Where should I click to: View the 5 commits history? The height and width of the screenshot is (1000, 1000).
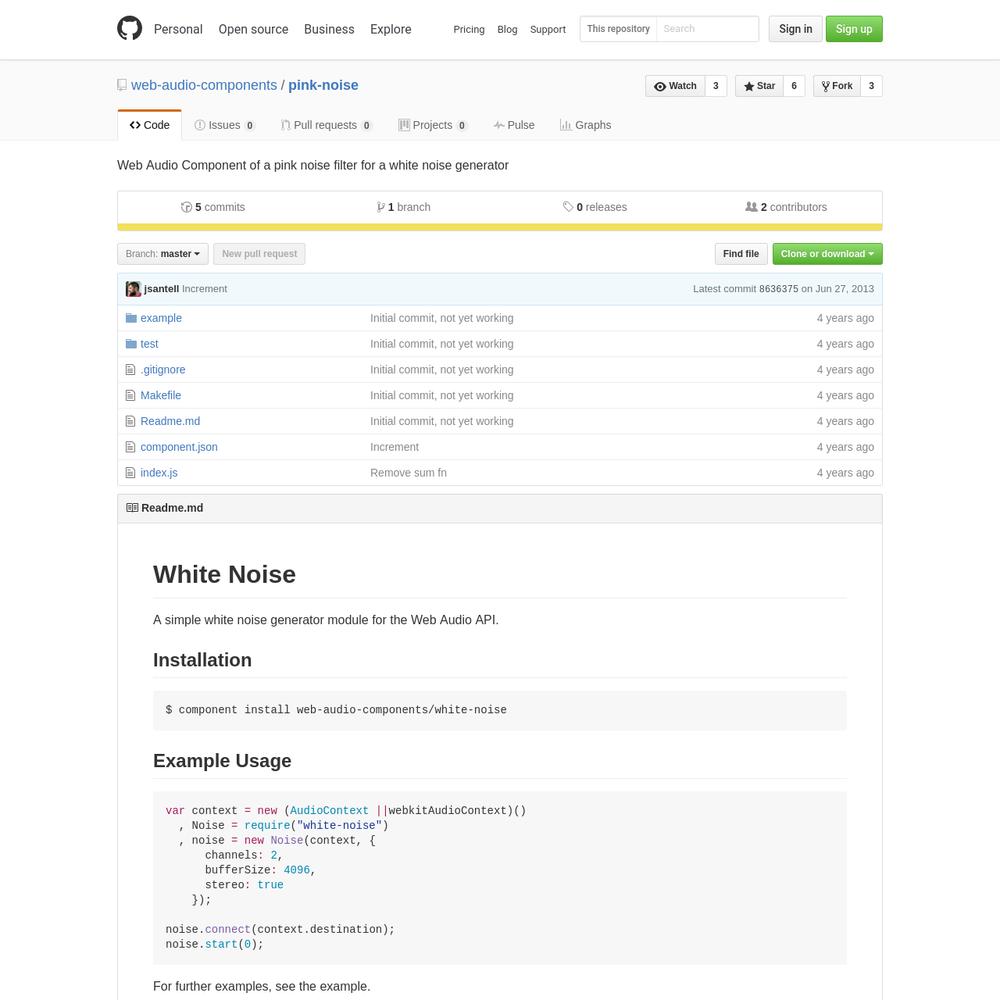[x=213, y=207]
